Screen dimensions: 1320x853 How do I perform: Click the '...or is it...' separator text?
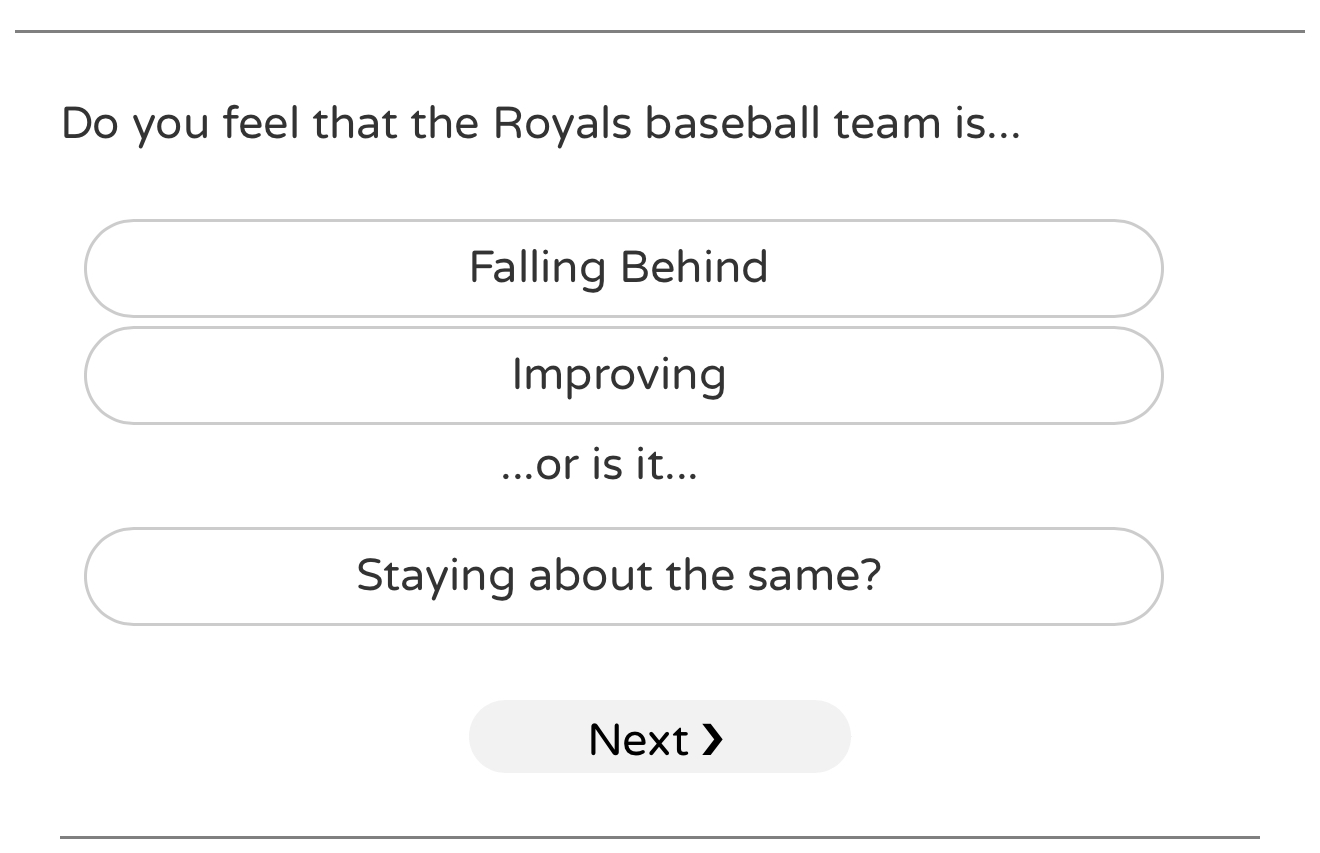(x=598, y=464)
